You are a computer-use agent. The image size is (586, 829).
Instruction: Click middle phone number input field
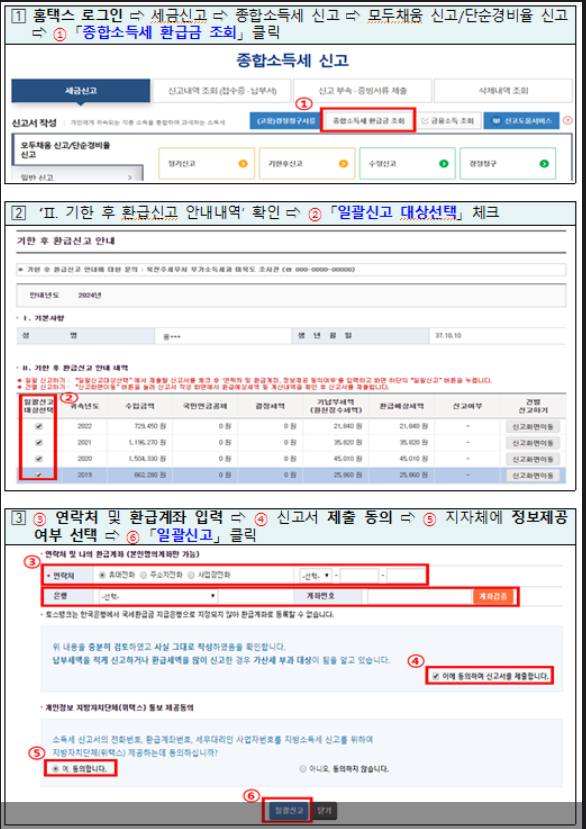pyautogui.click(x=359, y=575)
